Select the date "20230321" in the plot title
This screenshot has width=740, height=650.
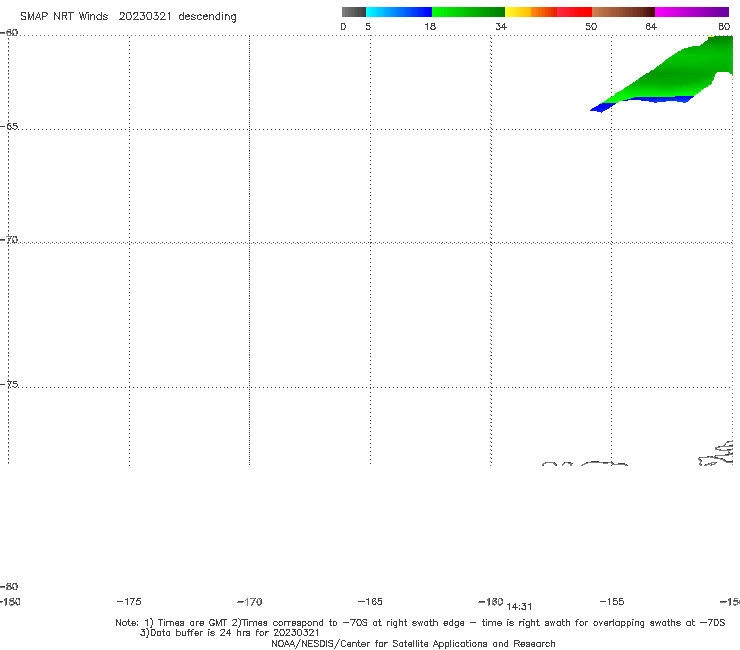[x=145, y=16]
